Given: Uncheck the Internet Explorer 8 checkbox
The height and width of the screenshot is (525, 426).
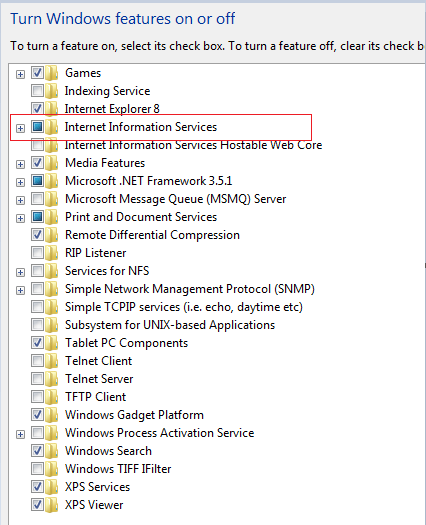Looking at the screenshot, I should [x=37, y=108].
